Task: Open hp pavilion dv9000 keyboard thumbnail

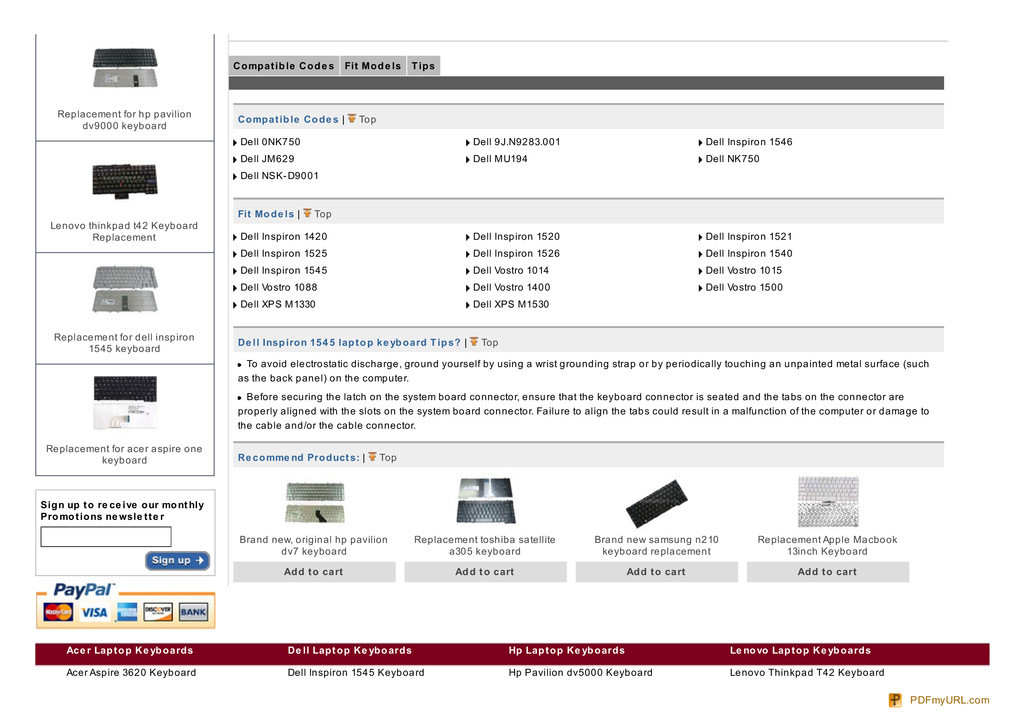Action: point(125,67)
